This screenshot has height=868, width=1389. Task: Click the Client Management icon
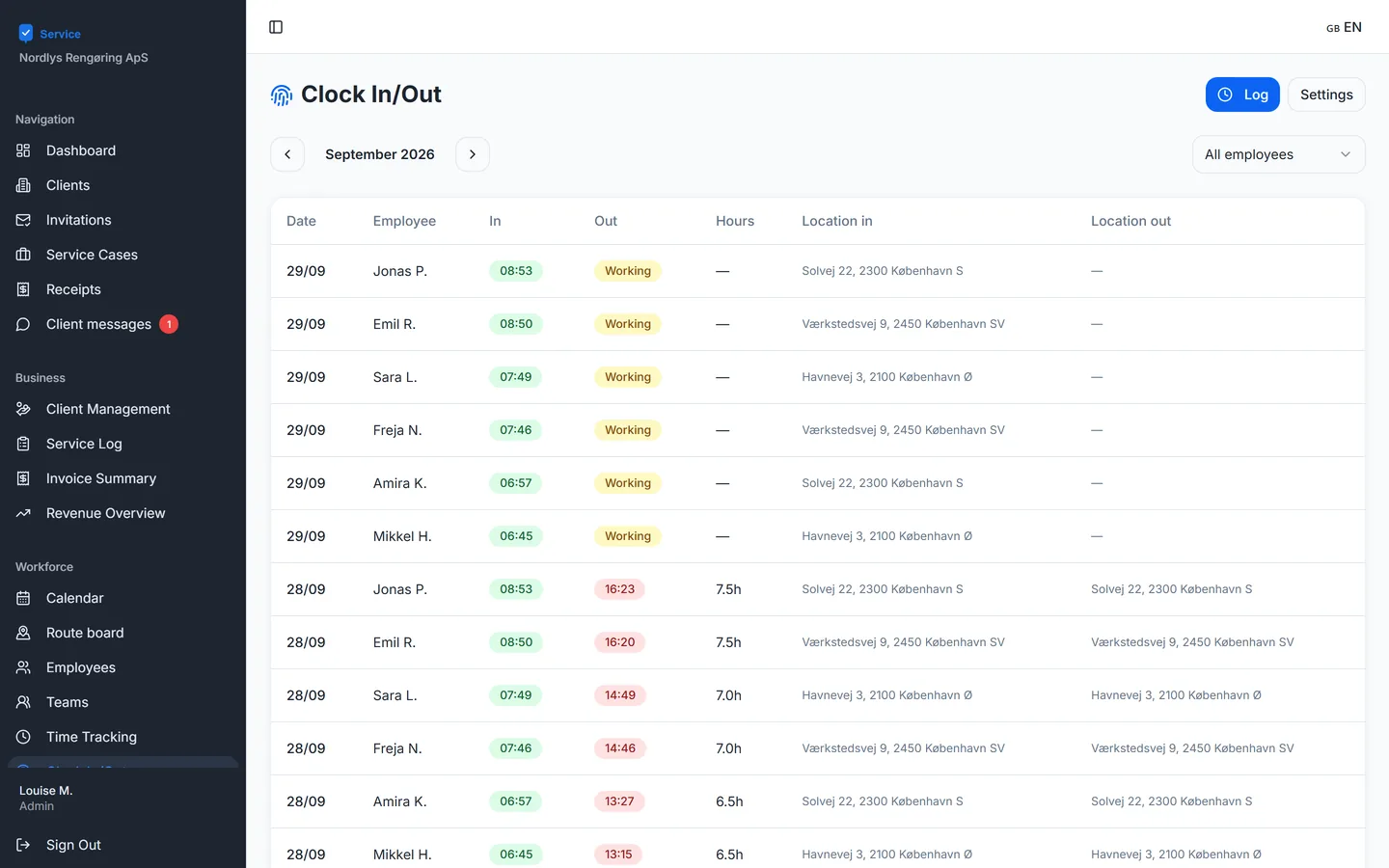23,409
